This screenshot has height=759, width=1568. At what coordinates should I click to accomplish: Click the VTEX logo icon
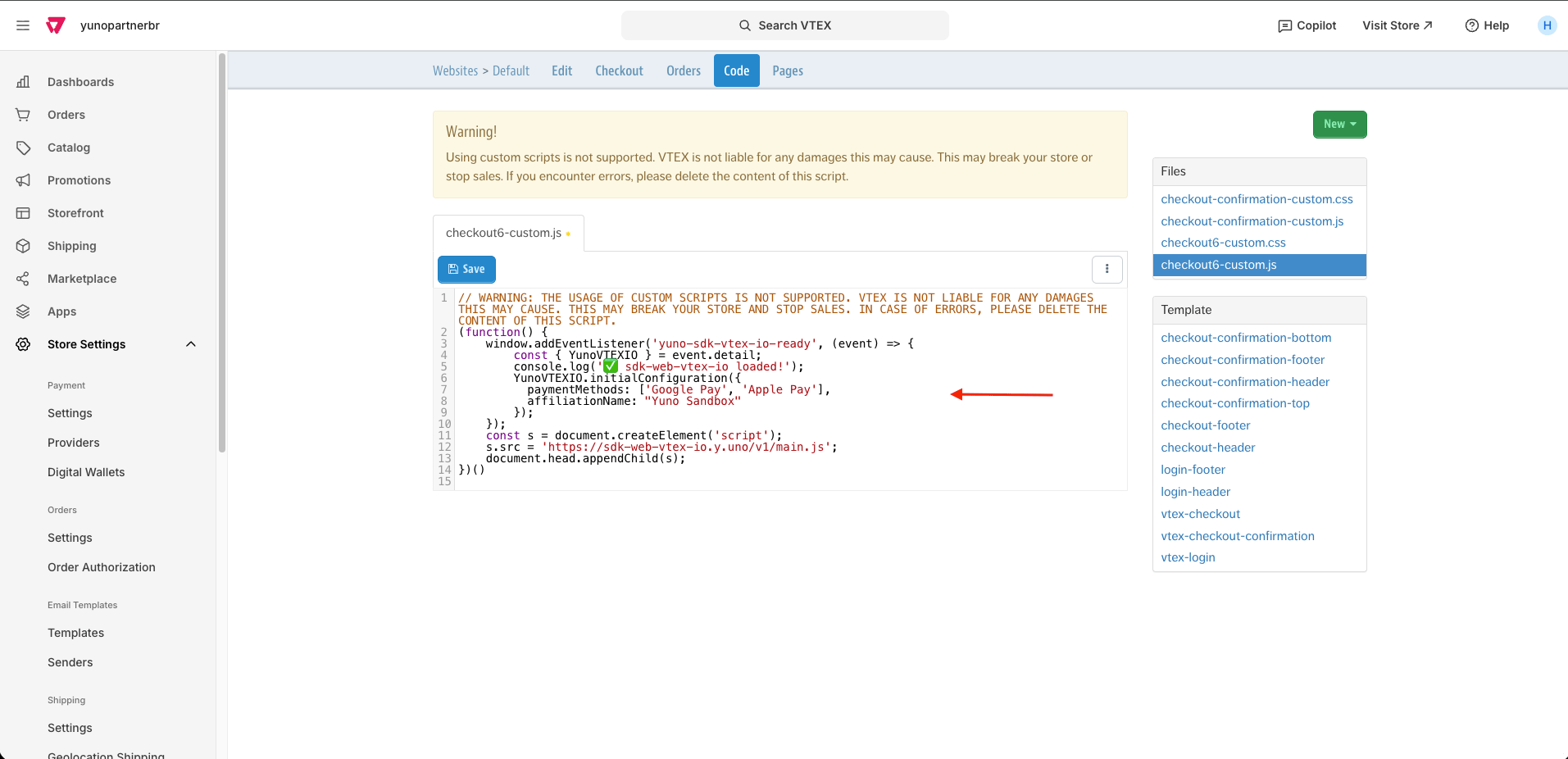(56, 25)
